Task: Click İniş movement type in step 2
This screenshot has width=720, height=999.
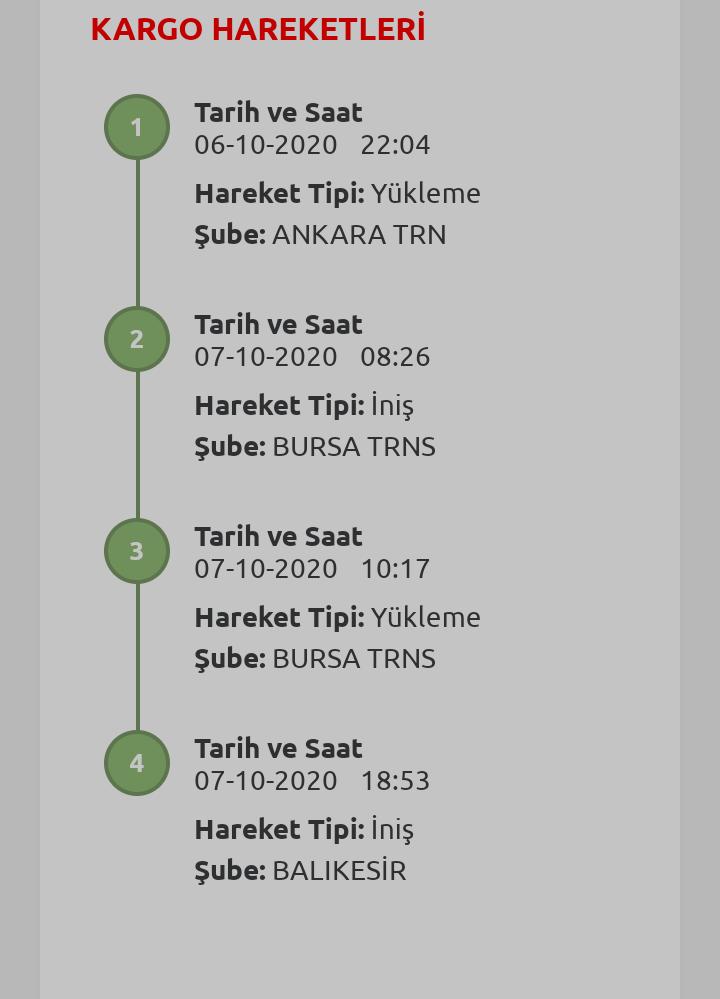Action: click(x=392, y=406)
